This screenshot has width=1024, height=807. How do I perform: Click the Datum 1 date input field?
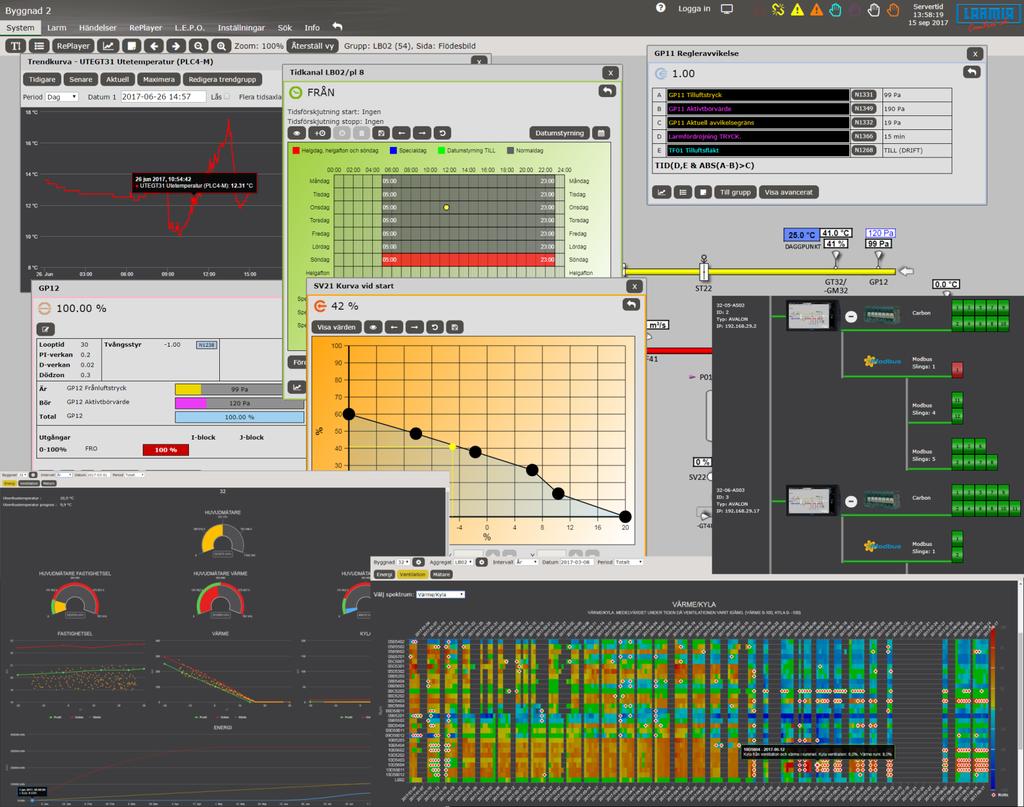pos(162,97)
